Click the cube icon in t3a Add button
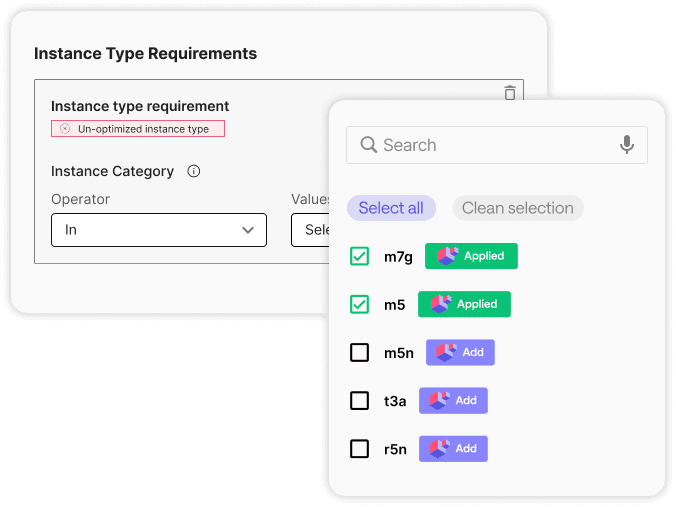Screen dimensions: 676x507 pyautogui.click(x=439, y=400)
